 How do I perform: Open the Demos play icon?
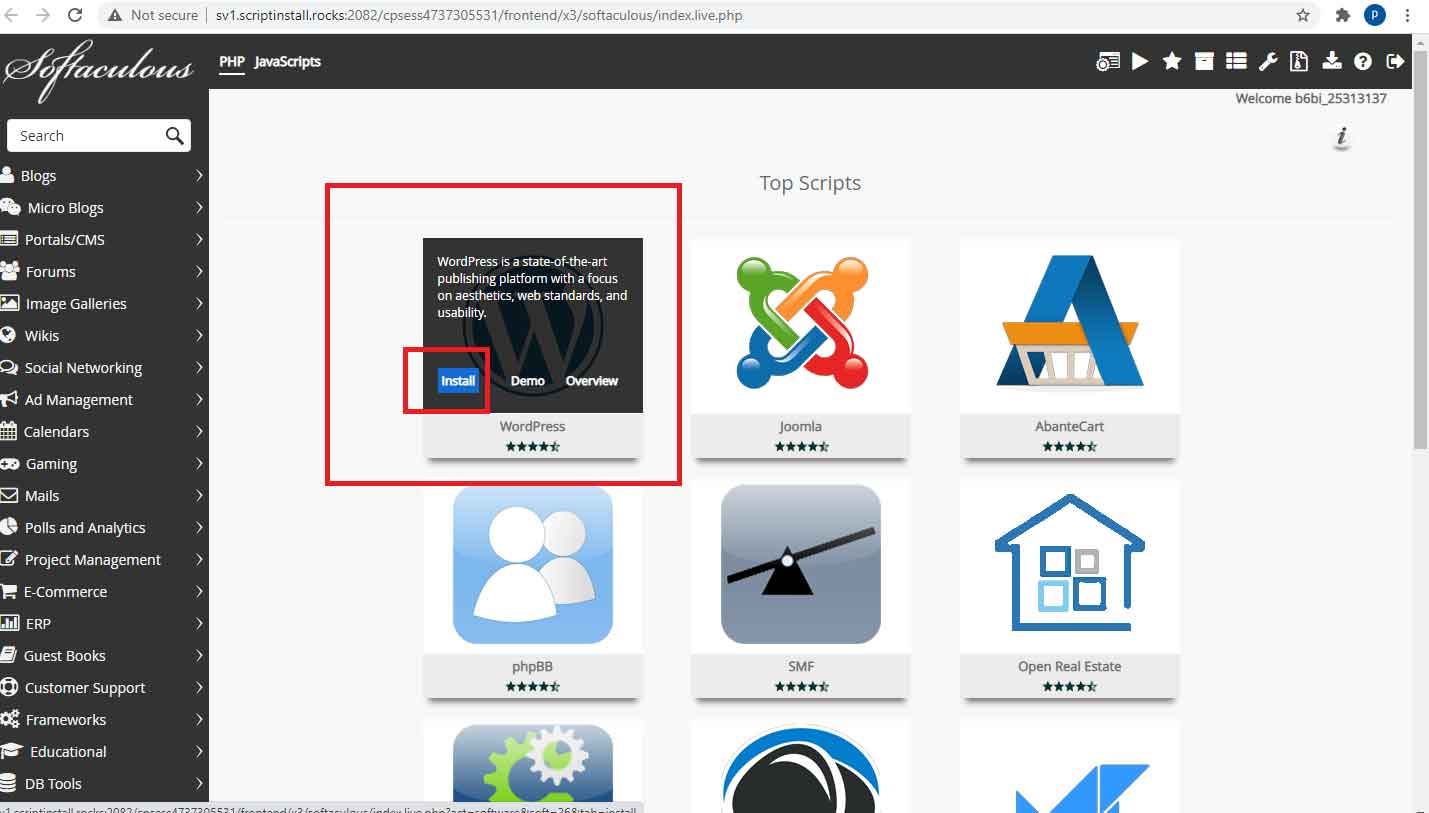[x=1140, y=61]
